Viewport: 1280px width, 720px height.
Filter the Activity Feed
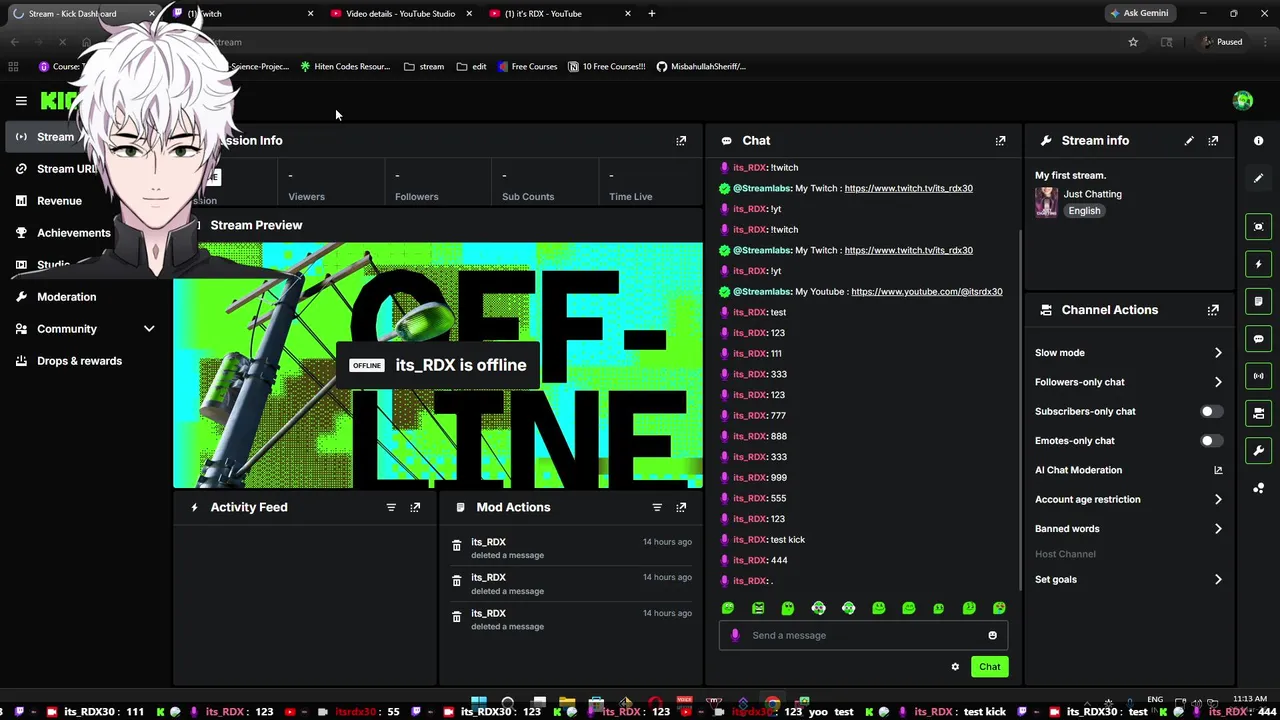[x=391, y=507]
